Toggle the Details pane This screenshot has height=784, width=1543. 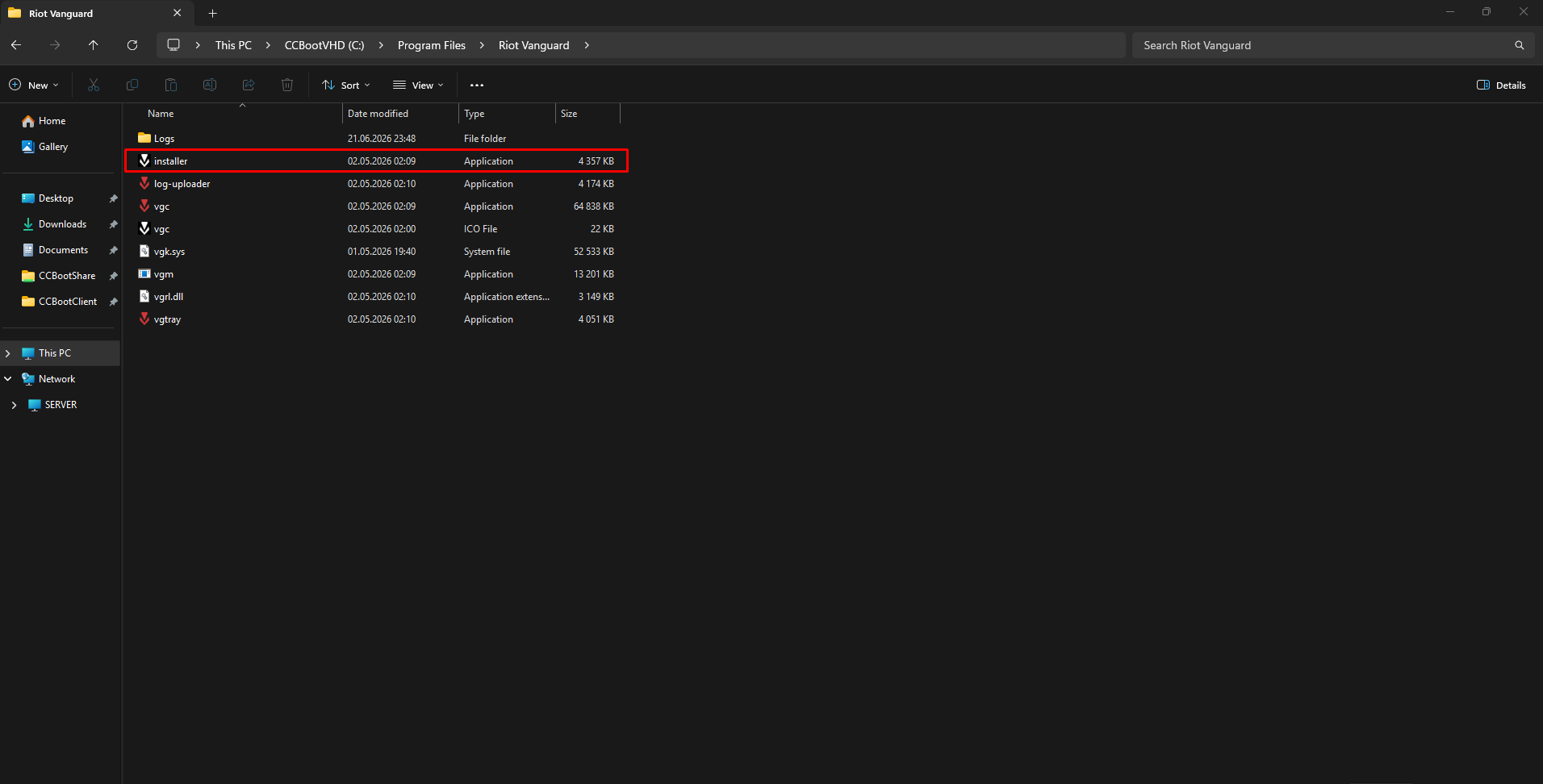point(1501,85)
